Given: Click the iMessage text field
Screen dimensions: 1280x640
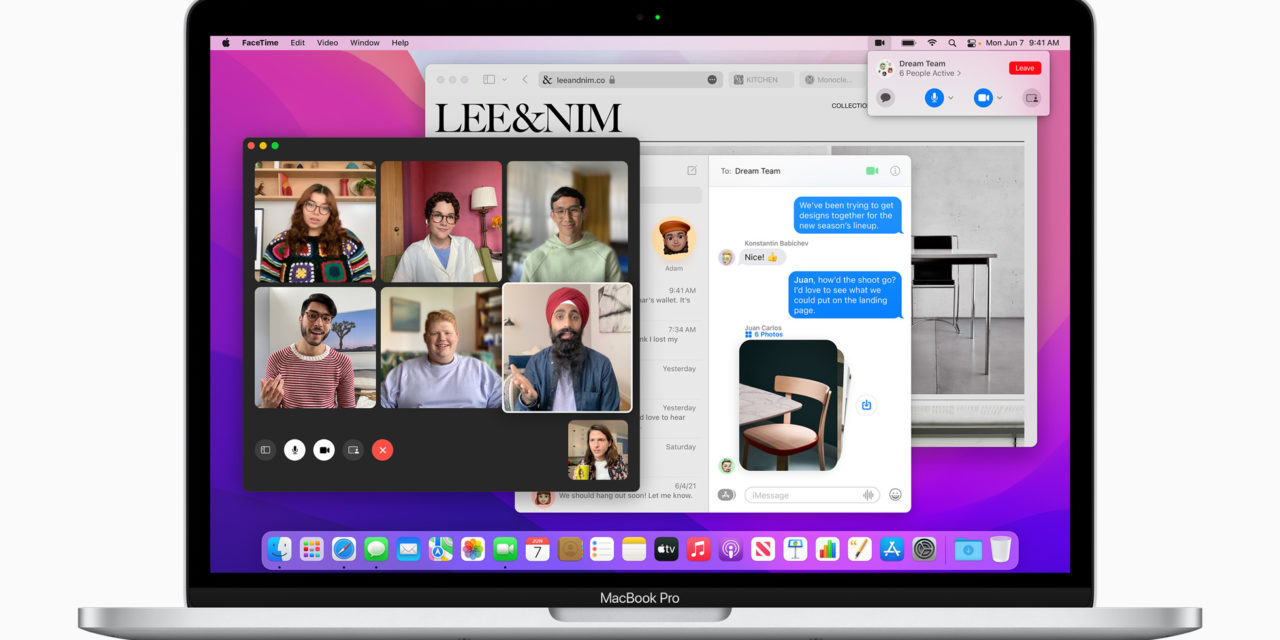Looking at the screenshot, I should (800, 495).
